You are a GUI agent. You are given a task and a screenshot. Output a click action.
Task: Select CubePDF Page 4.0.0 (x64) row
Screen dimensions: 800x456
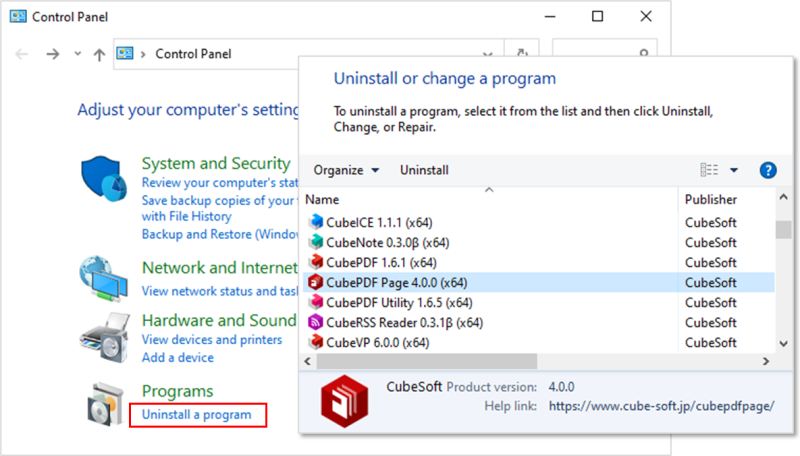point(539,282)
